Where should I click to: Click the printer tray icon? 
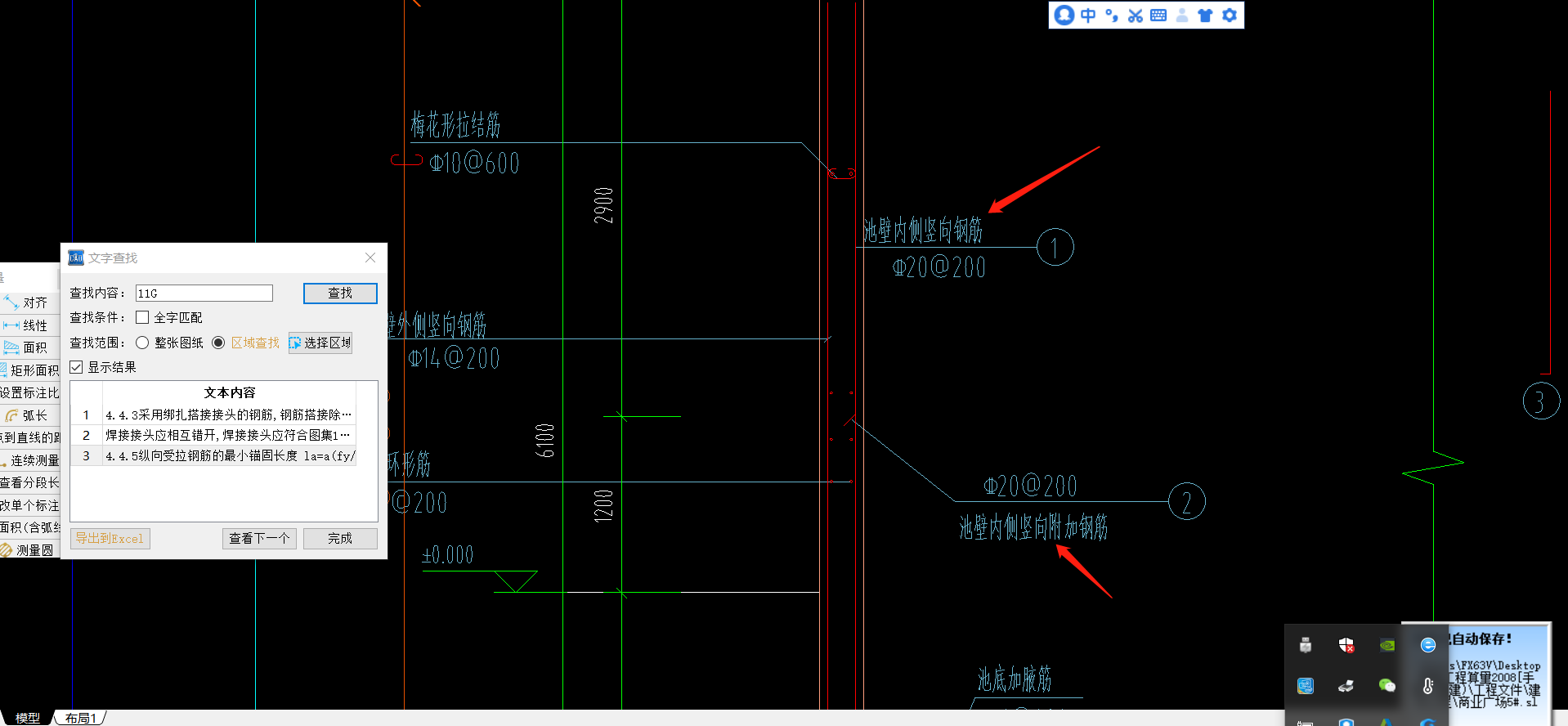[1346, 686]
